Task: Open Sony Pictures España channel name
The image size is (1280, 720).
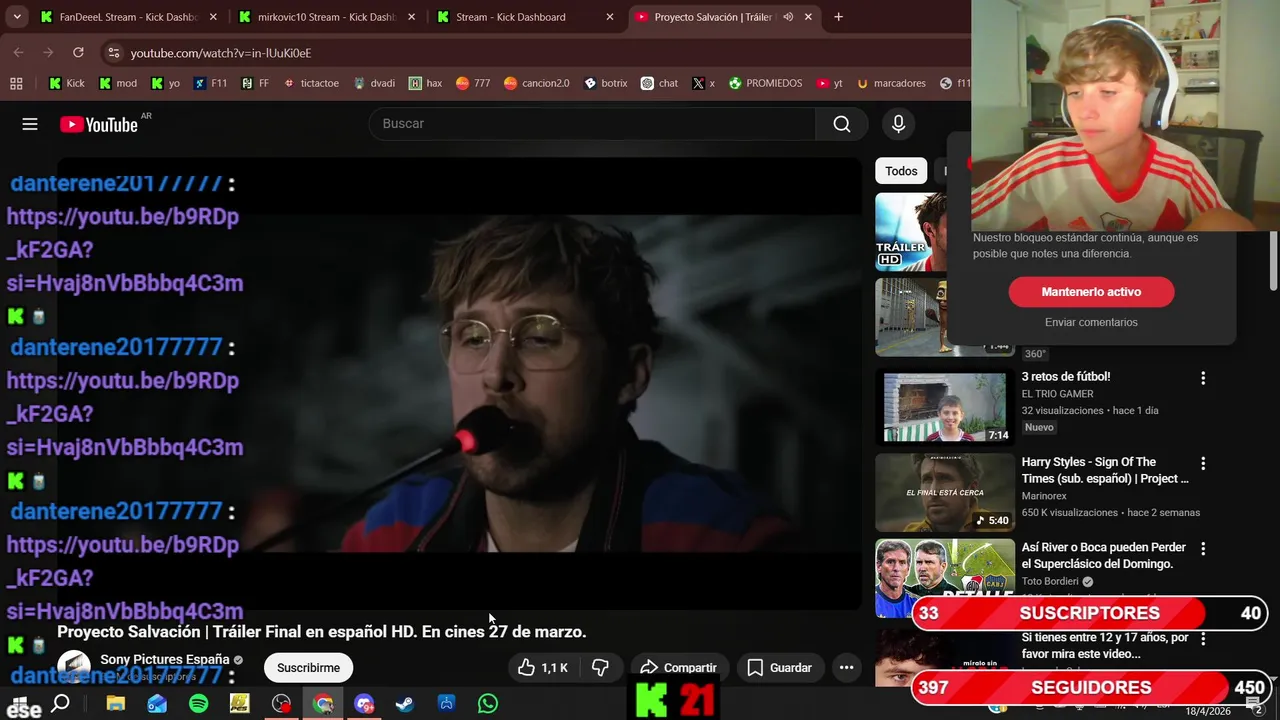Action: pos(164,660)
